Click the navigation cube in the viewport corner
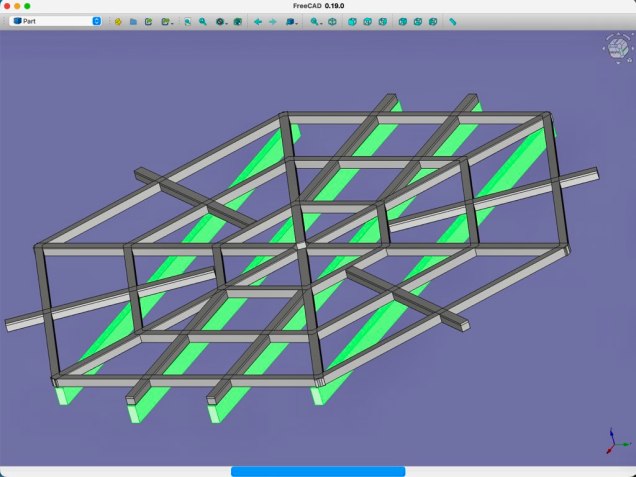Viewport: 636px width, 477px height. coord(614,47)
